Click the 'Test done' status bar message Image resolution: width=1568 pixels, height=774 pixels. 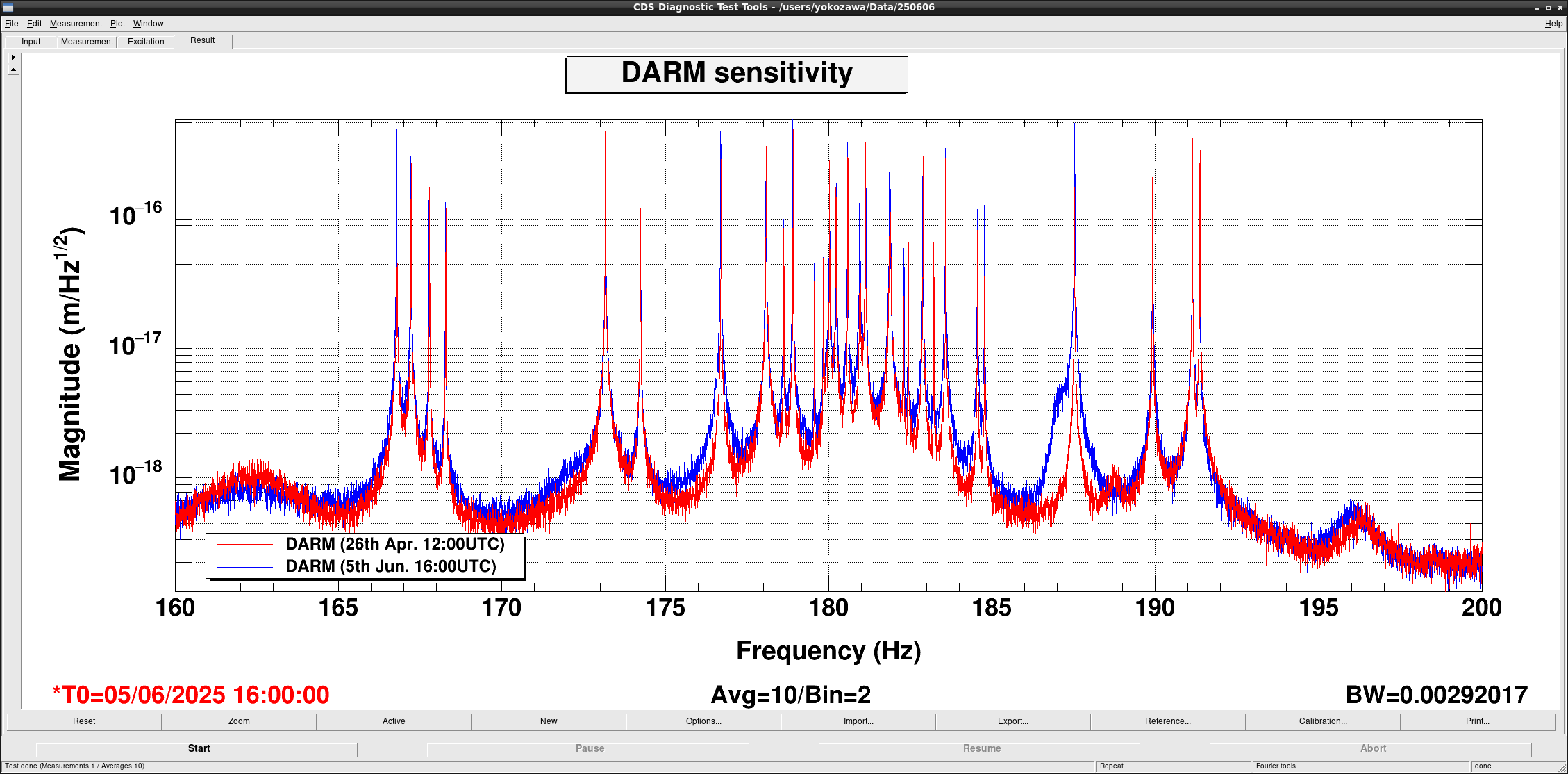pos(75,766)
